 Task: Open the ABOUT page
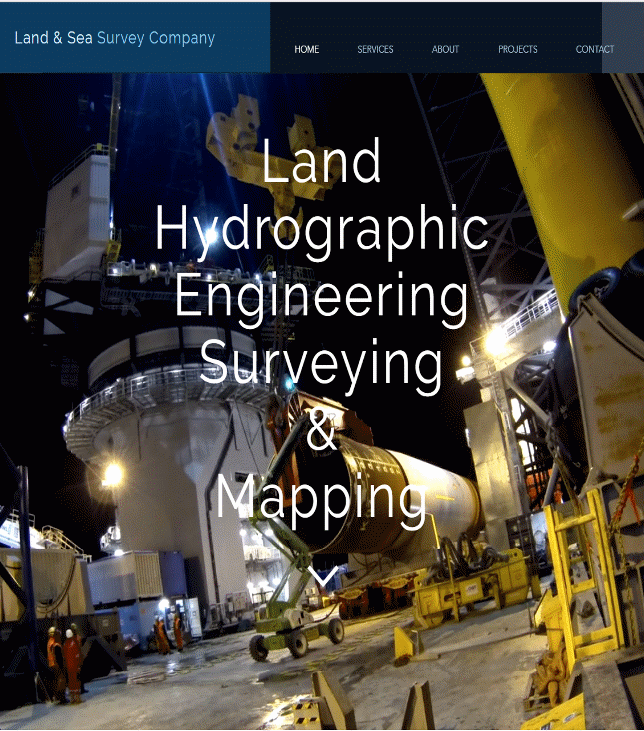(x=445, y=49)
